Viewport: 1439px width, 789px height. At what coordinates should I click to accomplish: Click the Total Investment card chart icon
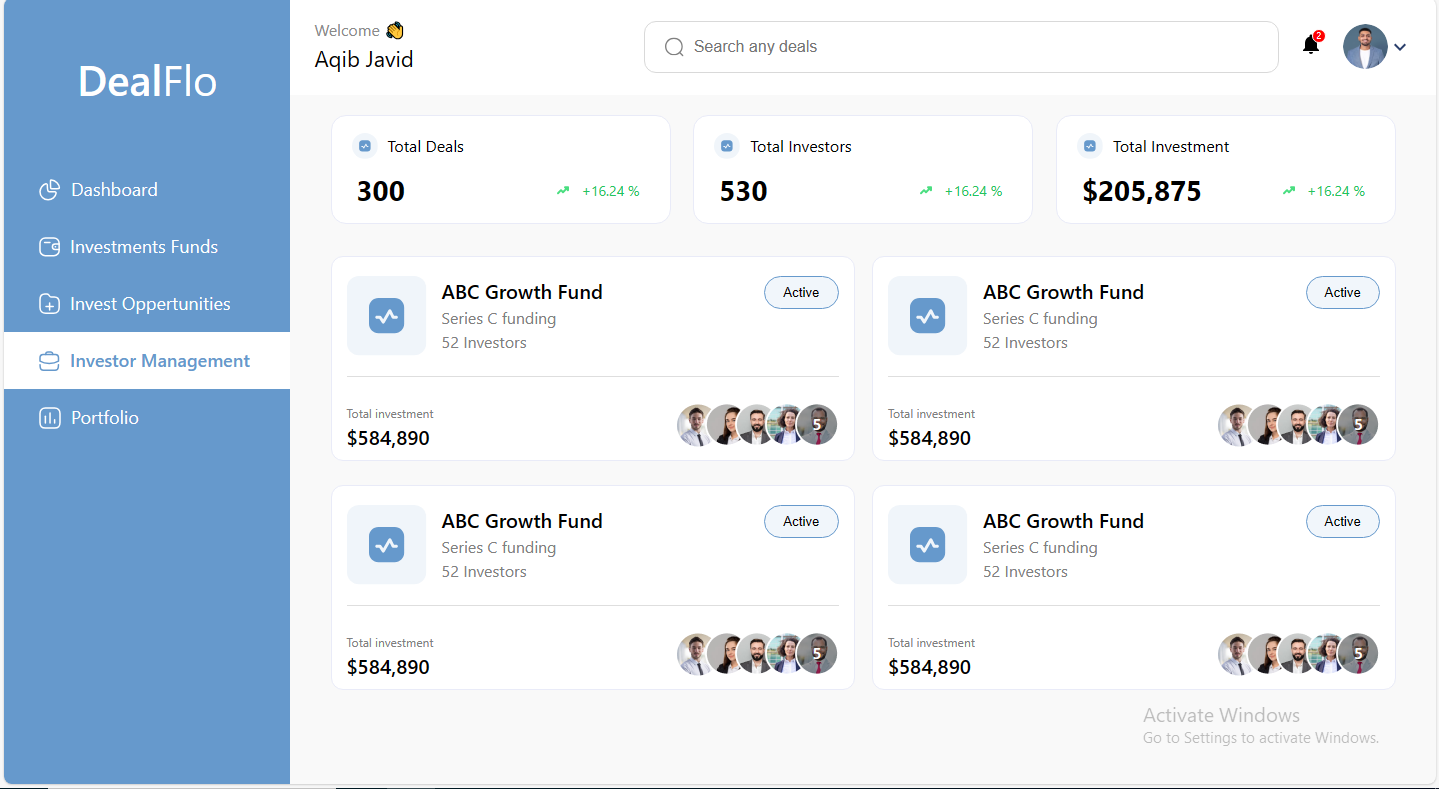pos(1090,146)
